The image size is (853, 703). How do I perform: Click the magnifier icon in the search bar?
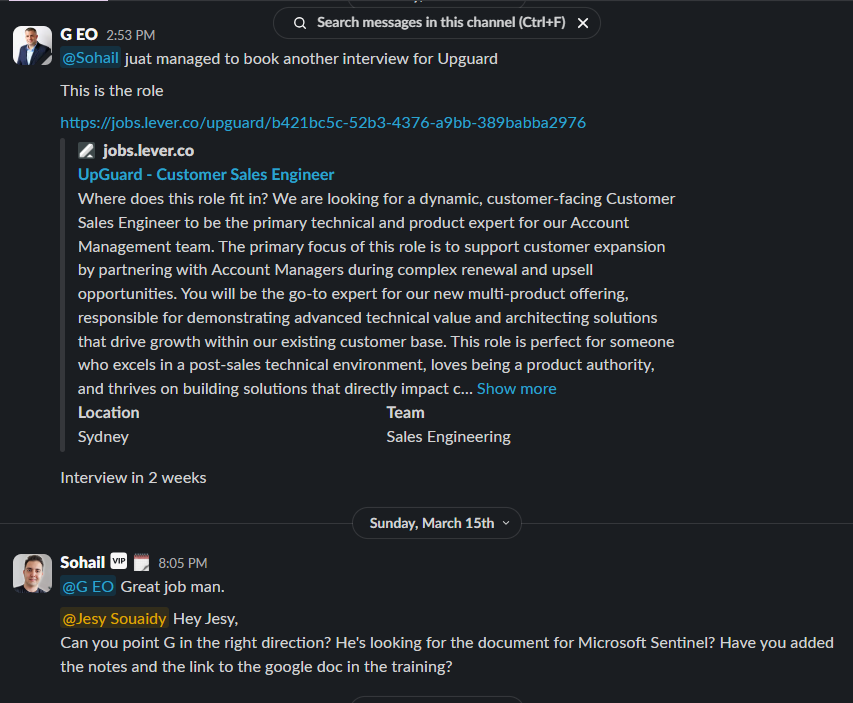(300, 23)
